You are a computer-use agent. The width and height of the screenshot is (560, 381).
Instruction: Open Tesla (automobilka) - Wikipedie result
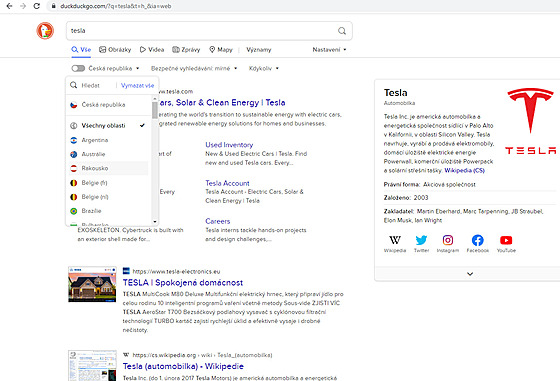pos(183,366)
